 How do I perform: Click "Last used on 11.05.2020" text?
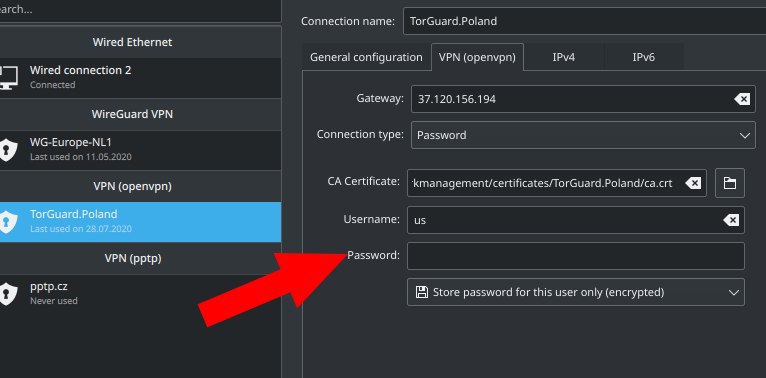click(81, 157)
